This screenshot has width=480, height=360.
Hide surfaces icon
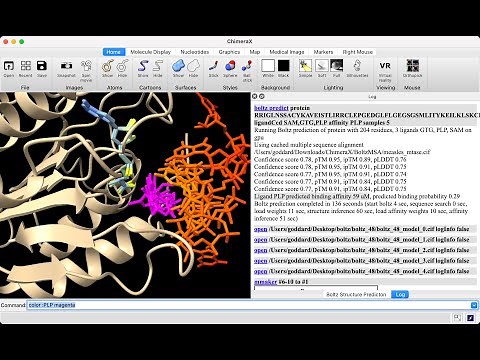tap(193, 66)
